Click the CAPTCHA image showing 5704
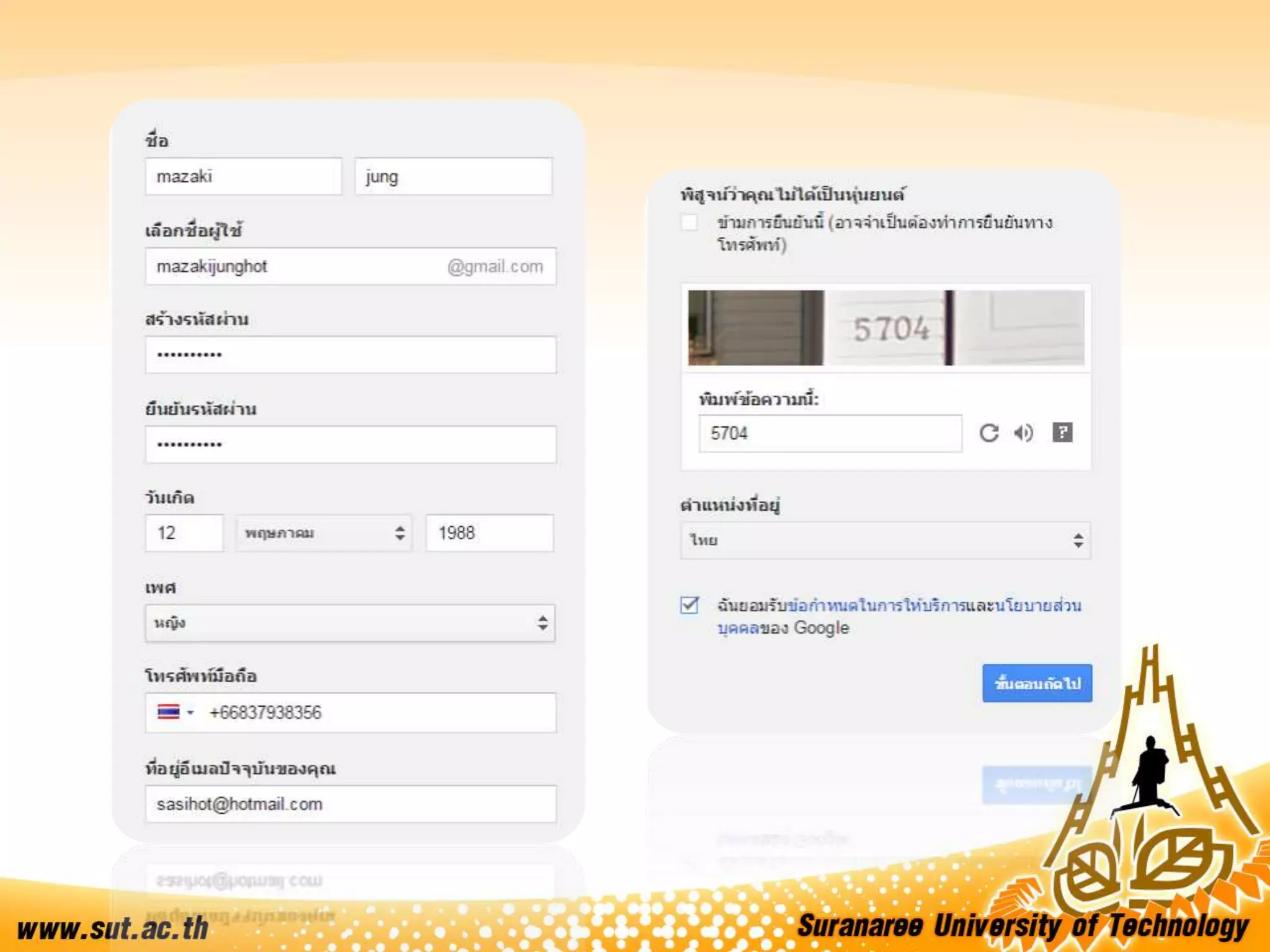Viewport: 1270px width, 952px height. point(886,328)
